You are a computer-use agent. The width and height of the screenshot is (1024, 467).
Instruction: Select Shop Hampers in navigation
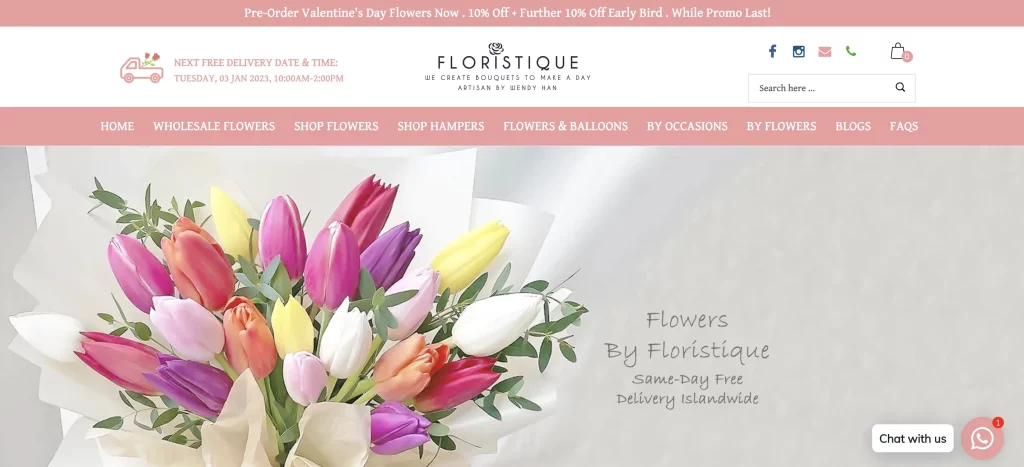pyautogui.click(x=441, y=126)
